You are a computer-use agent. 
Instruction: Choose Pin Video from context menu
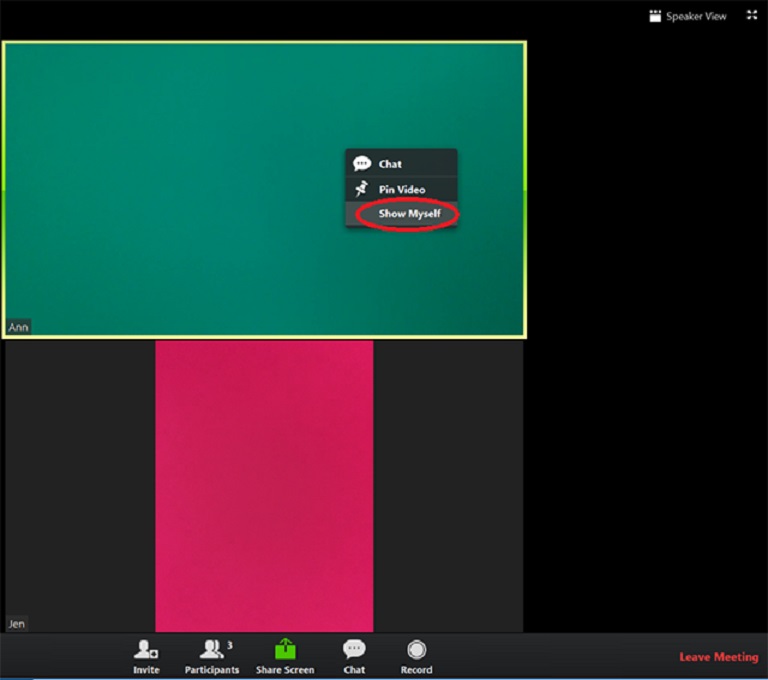point(401,189)
